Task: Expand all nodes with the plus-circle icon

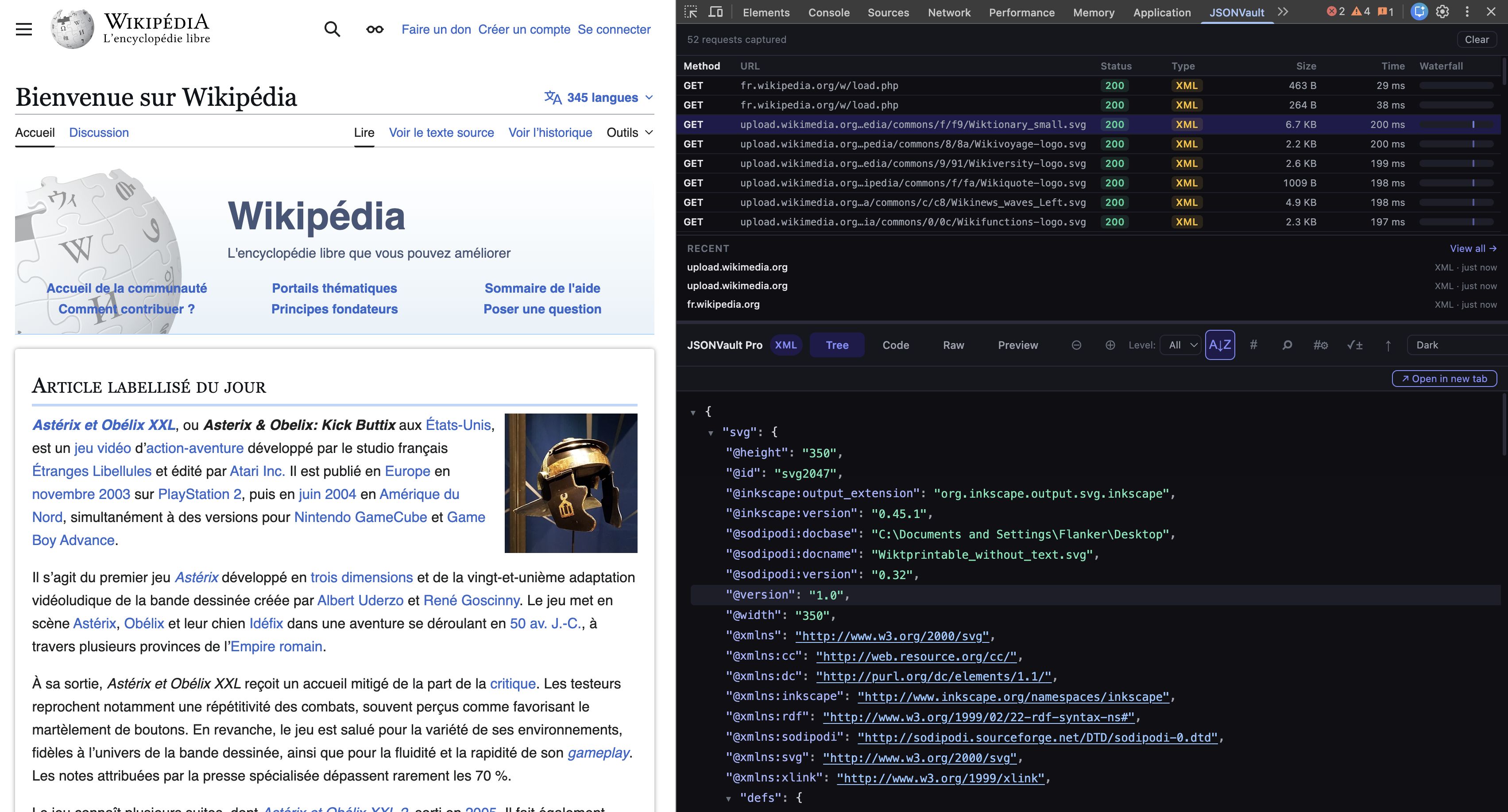Action: click(1110, 345)
